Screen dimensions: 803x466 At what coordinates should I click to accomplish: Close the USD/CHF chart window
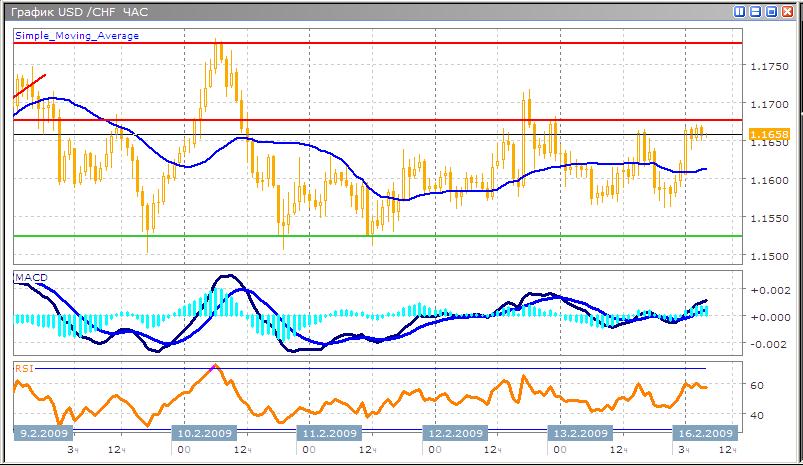point(789,12)
